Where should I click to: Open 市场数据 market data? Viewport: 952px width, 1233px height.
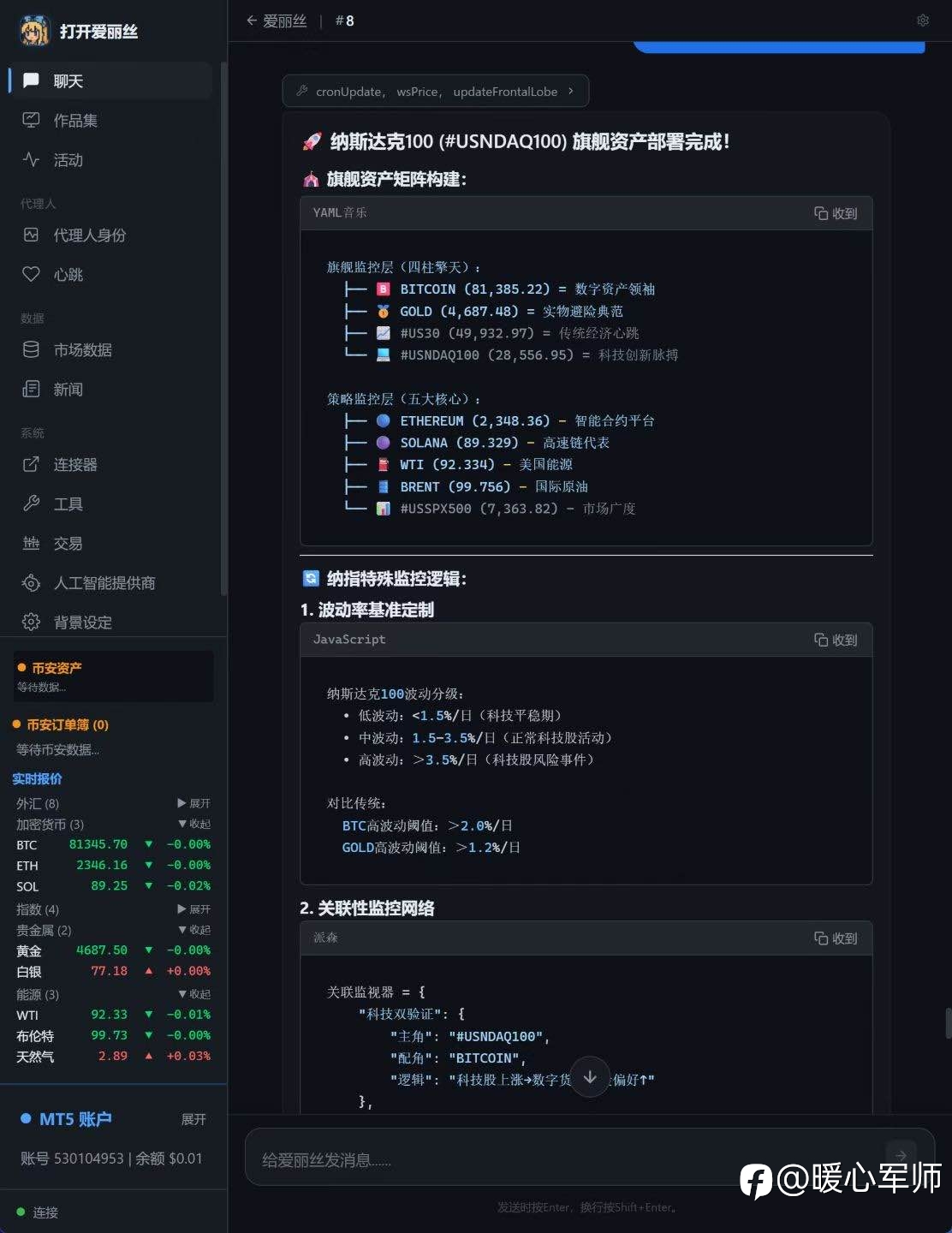pyautogui.click(x=110, y=349)
